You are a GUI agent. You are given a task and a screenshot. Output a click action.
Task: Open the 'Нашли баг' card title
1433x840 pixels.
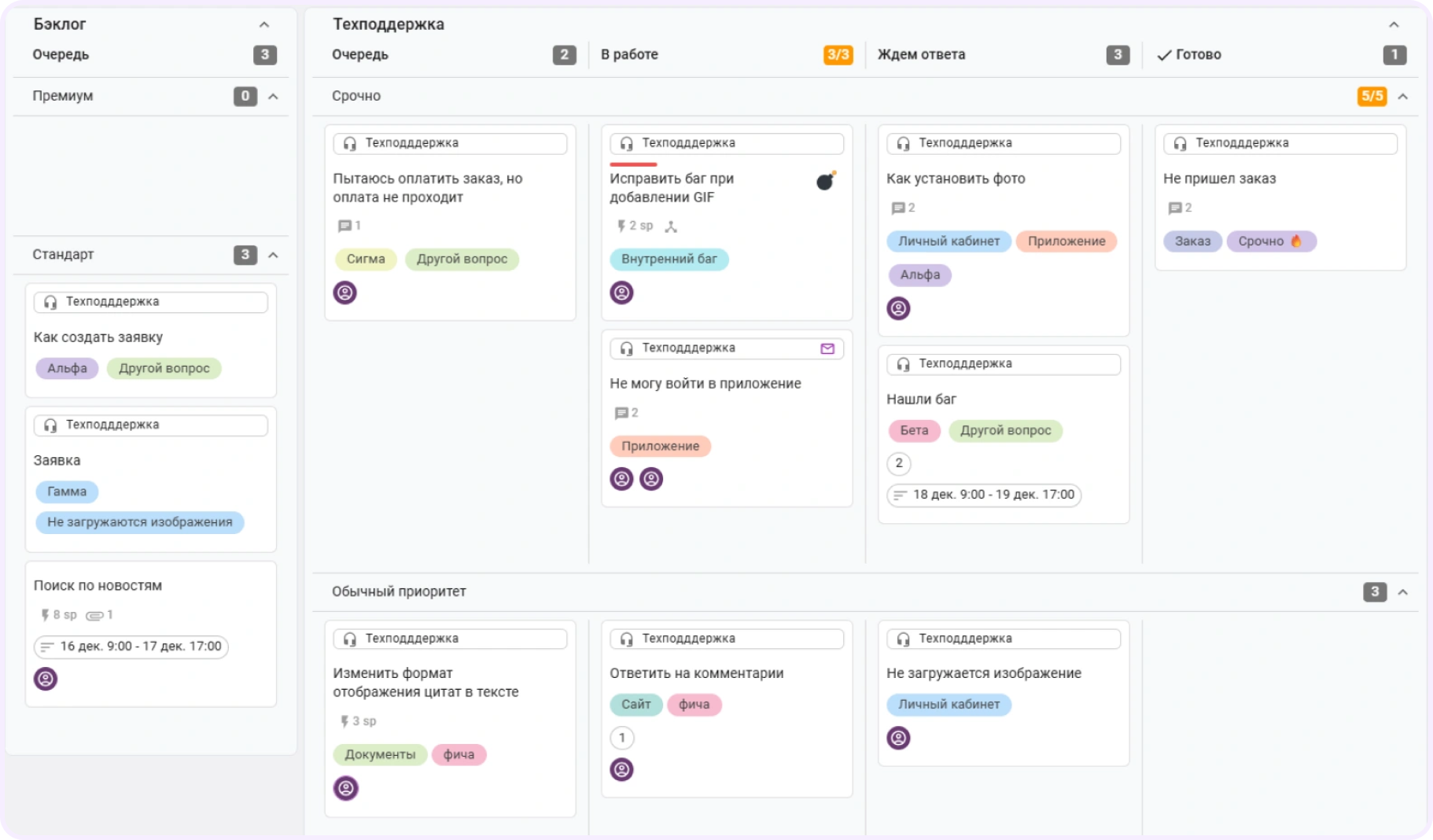point(921,399)
